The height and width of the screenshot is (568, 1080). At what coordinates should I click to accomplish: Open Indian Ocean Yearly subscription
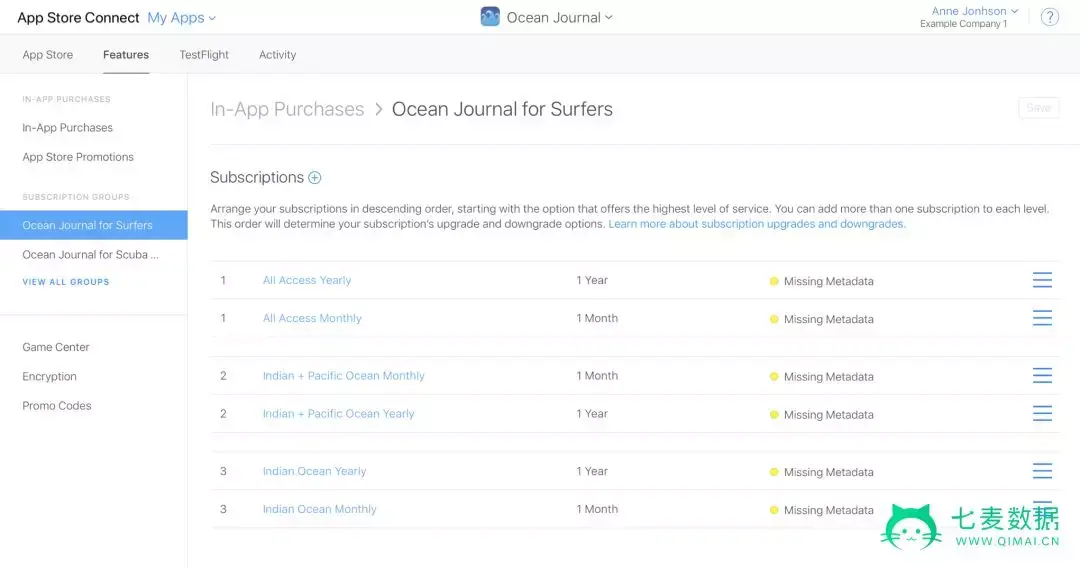pos(315,472)
